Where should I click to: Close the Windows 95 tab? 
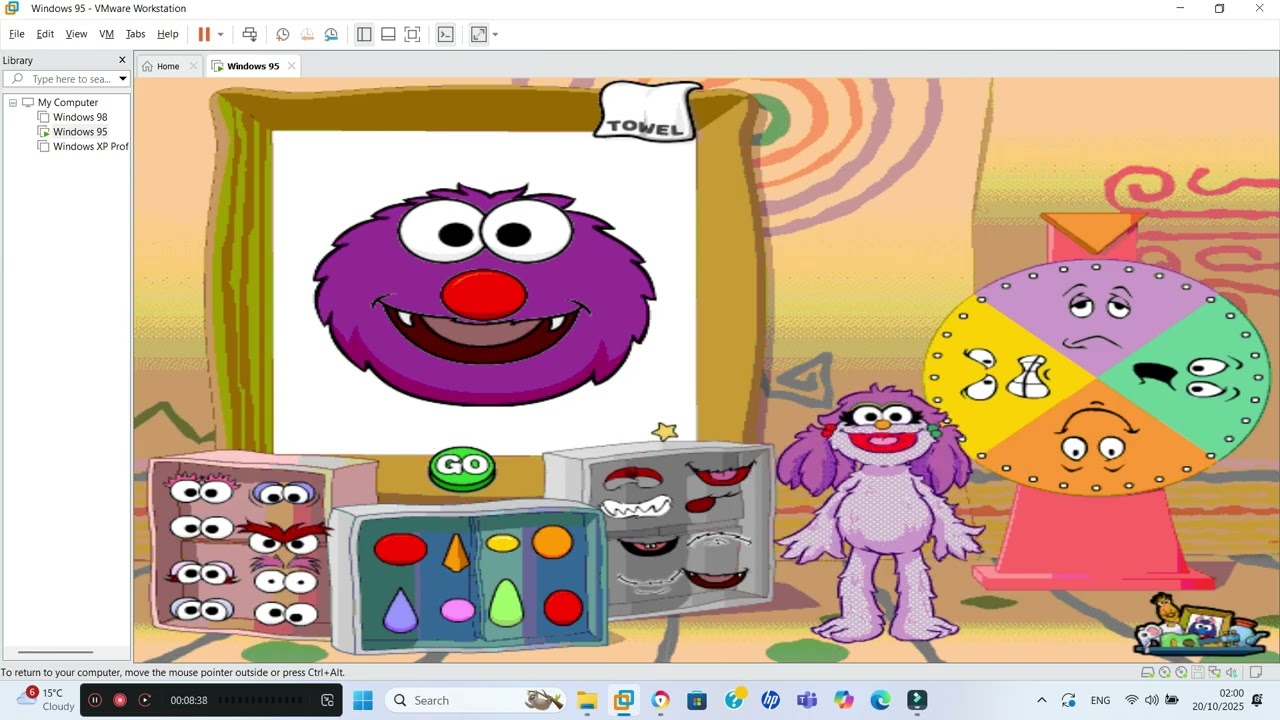292,66
